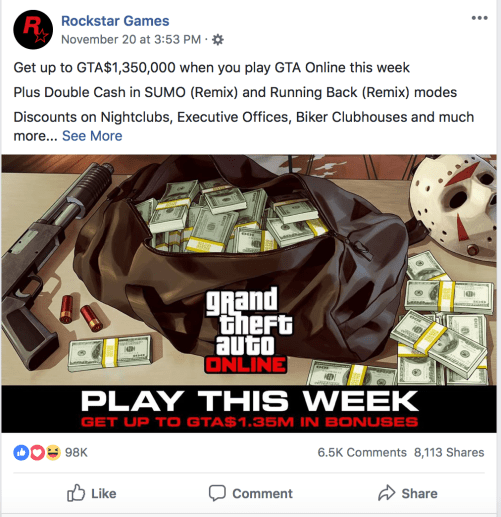The image size is (501, 517).
Task: Expand post text with See More
Action: [92, 136]
